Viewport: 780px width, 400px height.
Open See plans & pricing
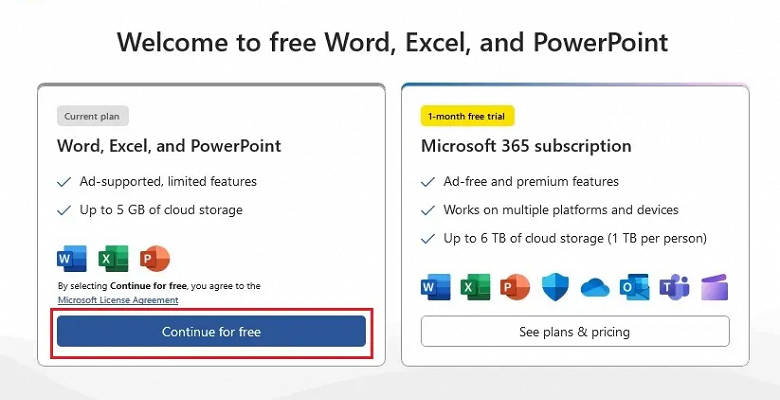(x=574, y=331)
